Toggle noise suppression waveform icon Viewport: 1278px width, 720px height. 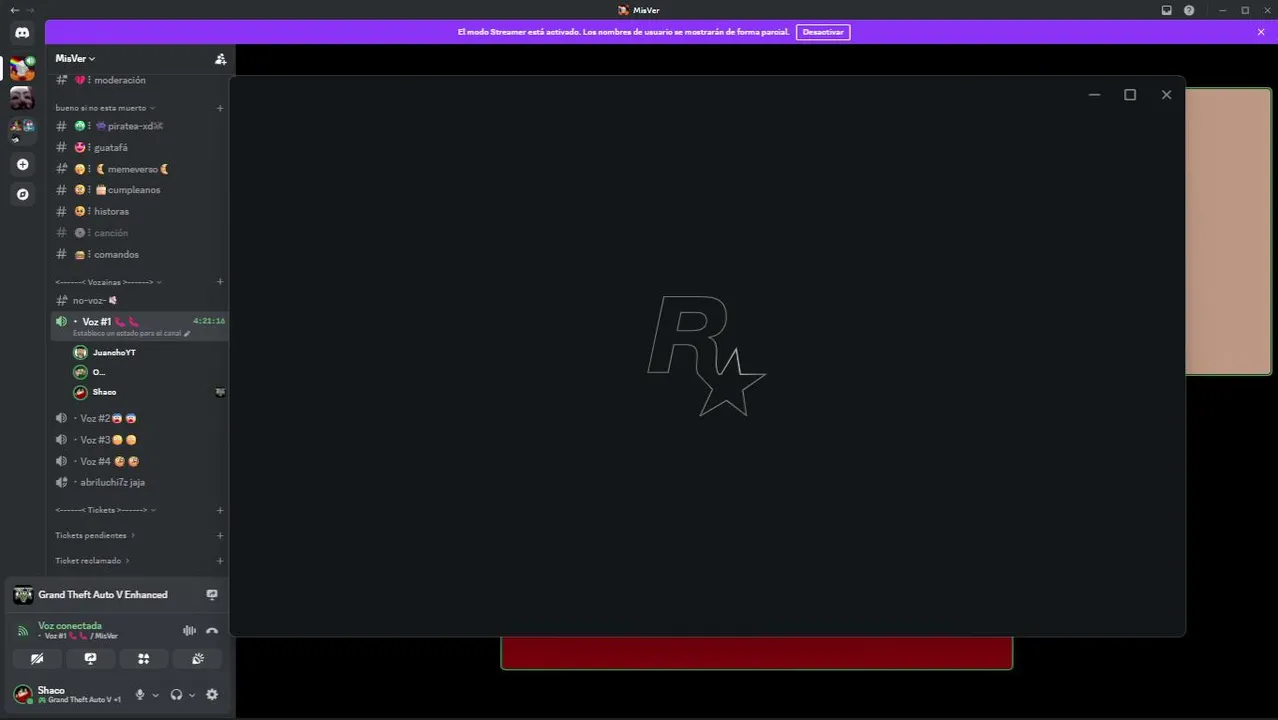coord(189,631)
